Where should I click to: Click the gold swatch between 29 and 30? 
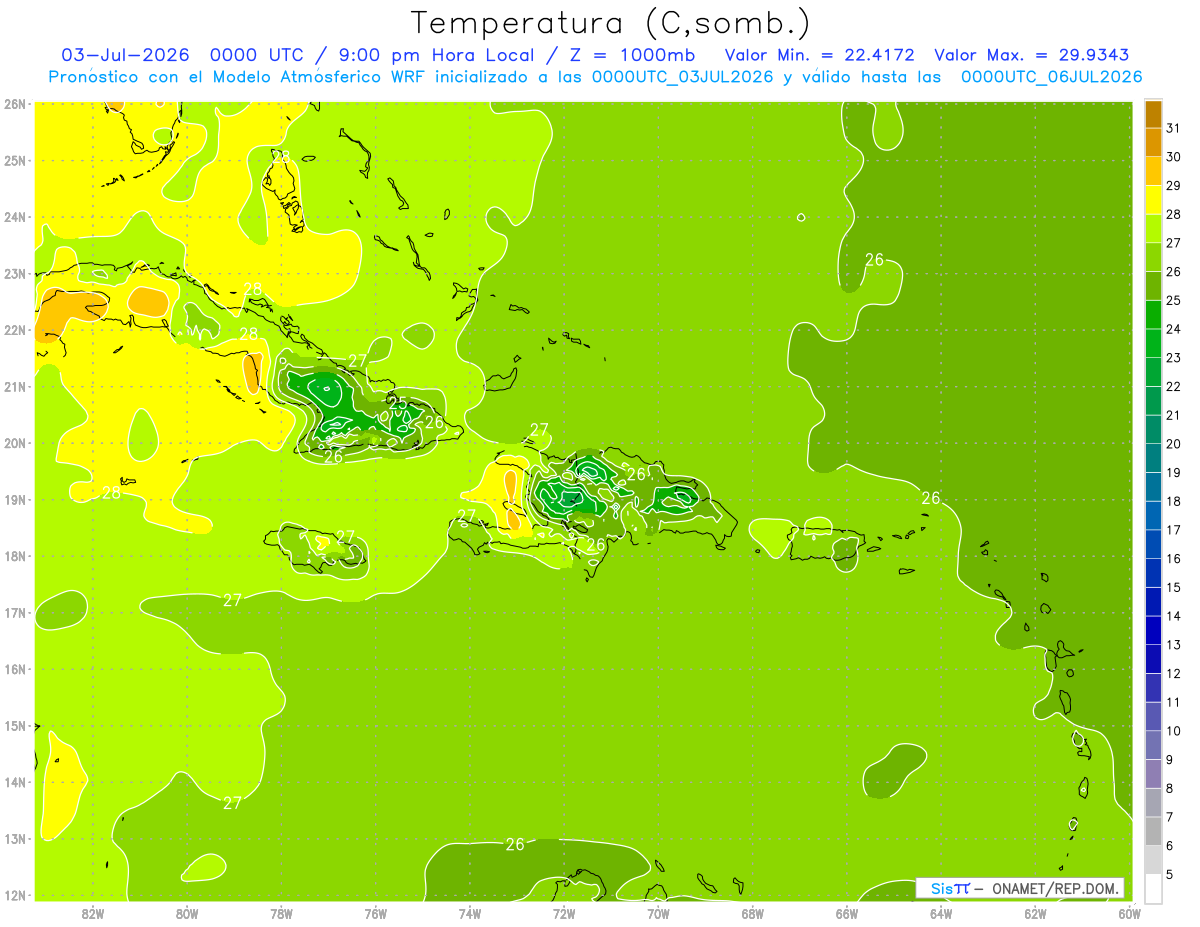pos(1153,172)
